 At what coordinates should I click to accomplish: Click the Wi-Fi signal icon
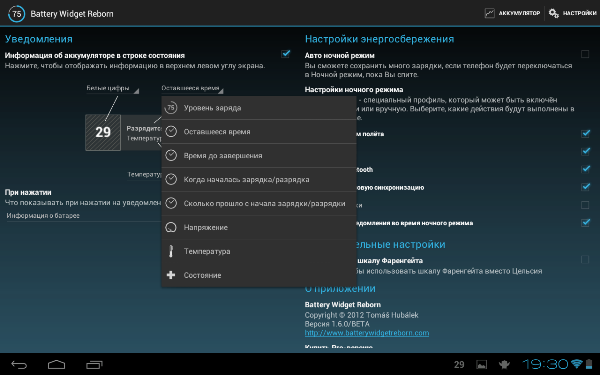coord(577,364)
